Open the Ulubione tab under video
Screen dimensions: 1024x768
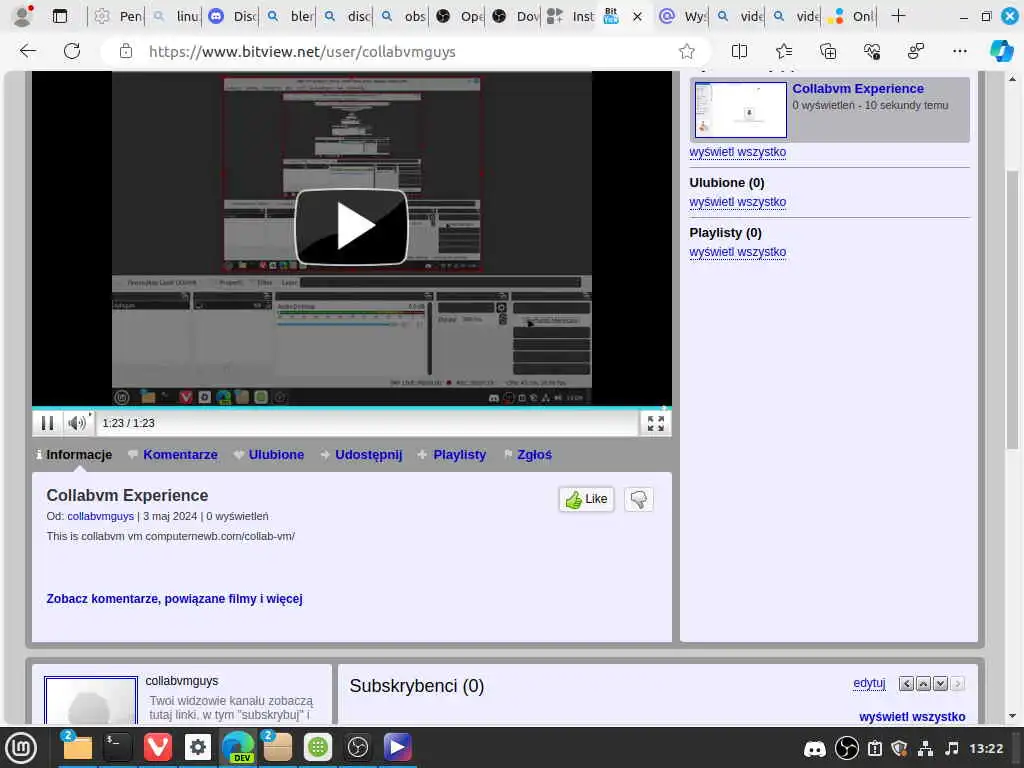[276, 455]
